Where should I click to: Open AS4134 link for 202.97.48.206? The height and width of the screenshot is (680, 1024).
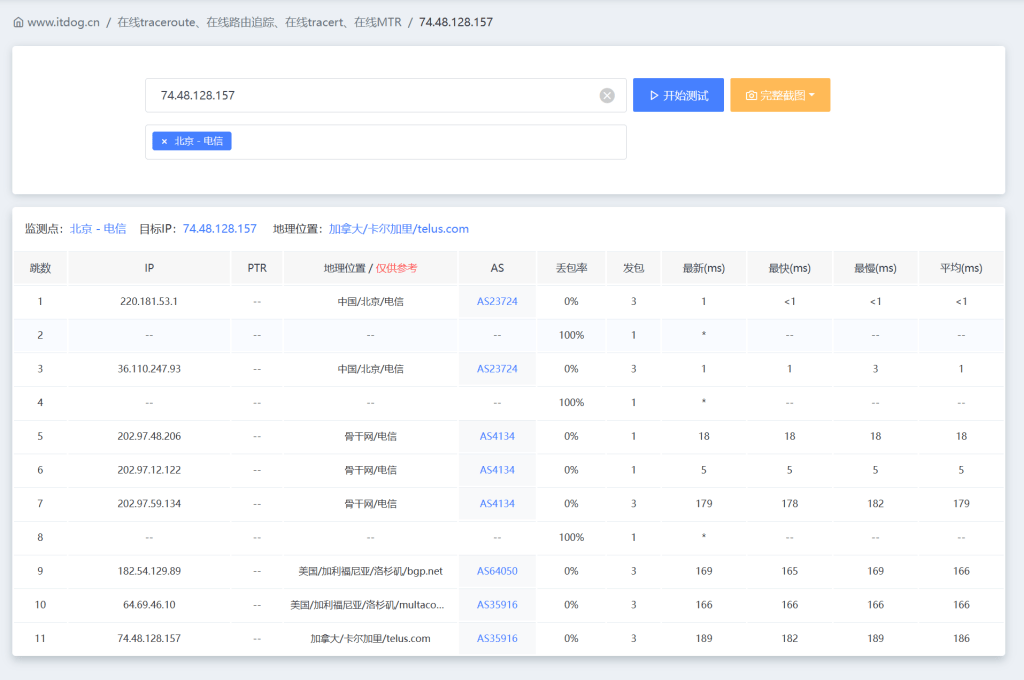point(497,436)
